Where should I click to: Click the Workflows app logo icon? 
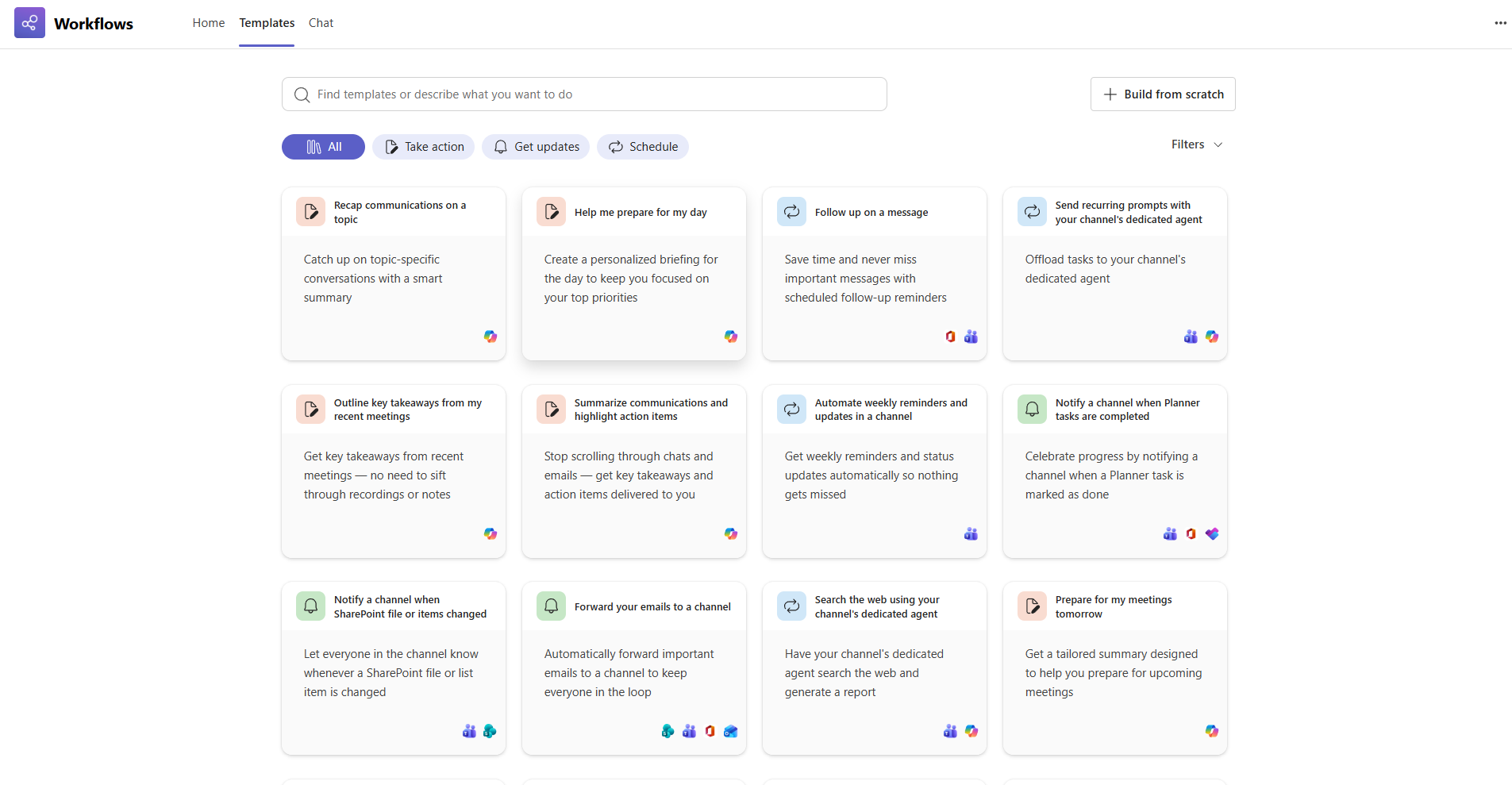(29, 23)
